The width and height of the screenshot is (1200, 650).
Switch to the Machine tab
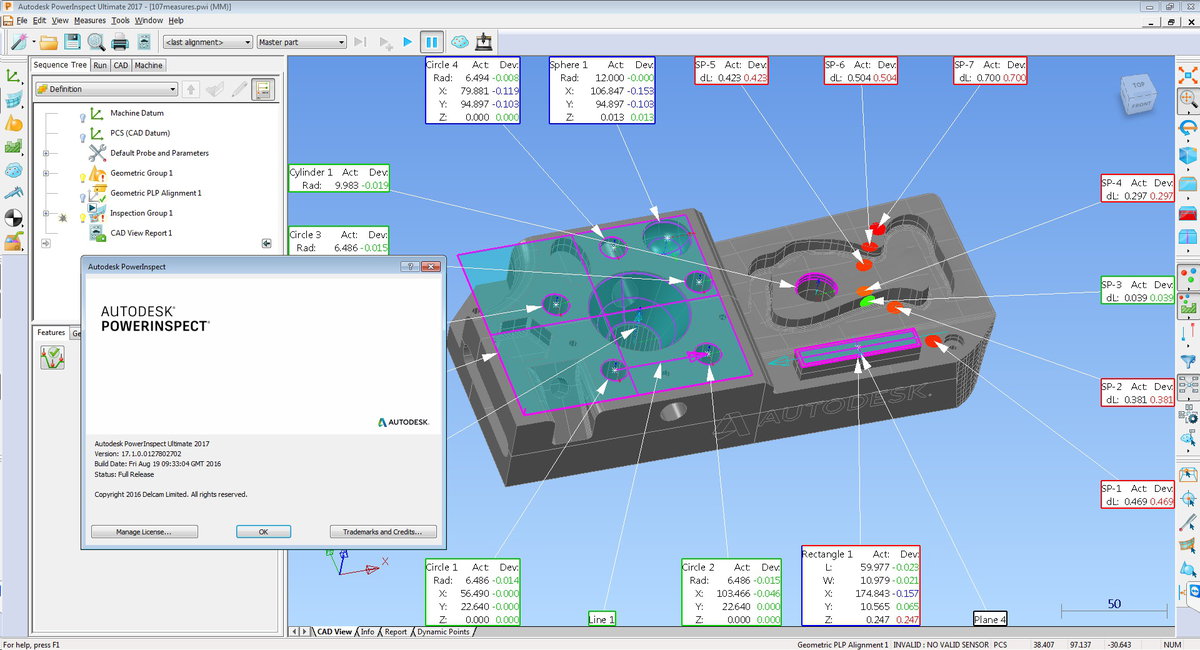click(x=149, y=65)
